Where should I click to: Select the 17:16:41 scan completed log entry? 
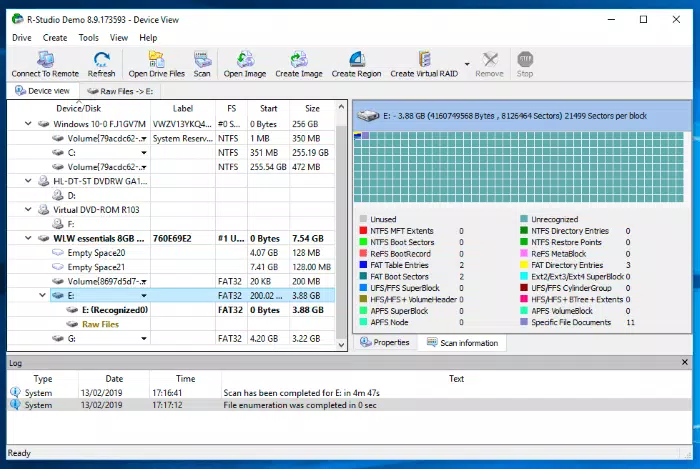pos(350,393)
